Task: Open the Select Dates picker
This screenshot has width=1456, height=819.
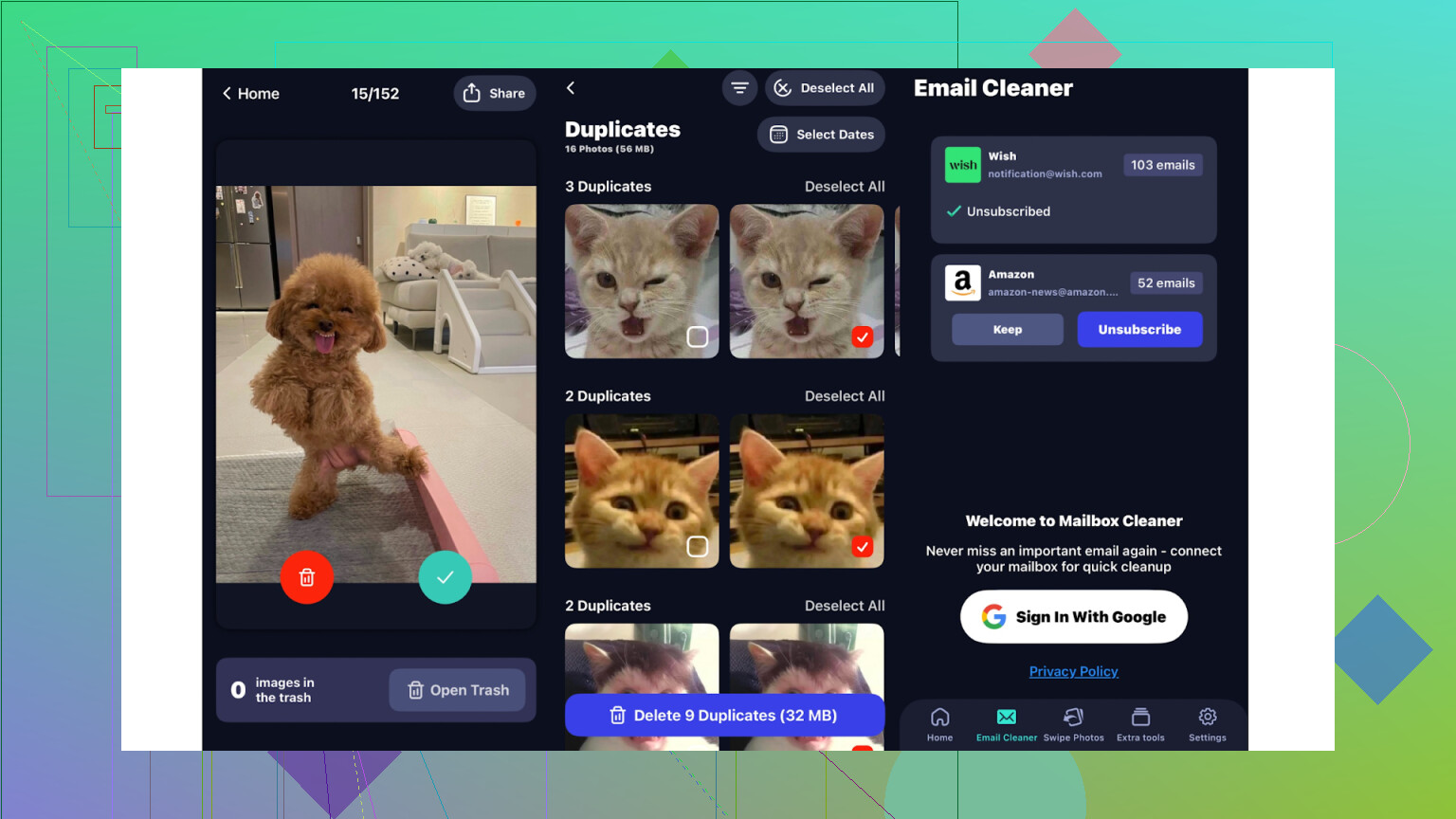Action: [x=821, y=135]
